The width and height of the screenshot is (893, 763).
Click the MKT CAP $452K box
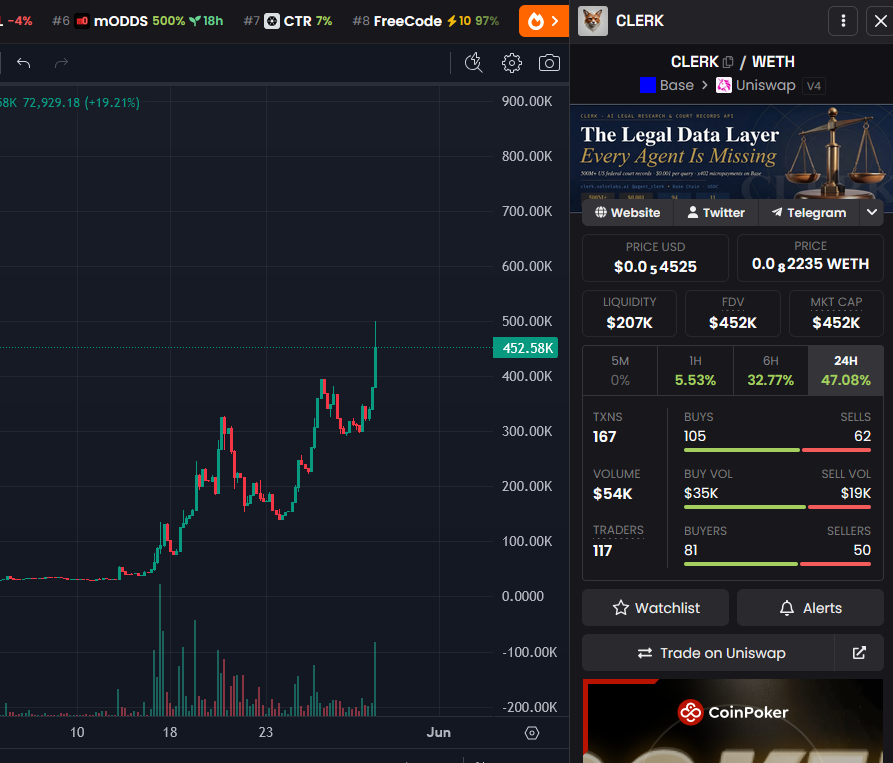click(836, 313)
